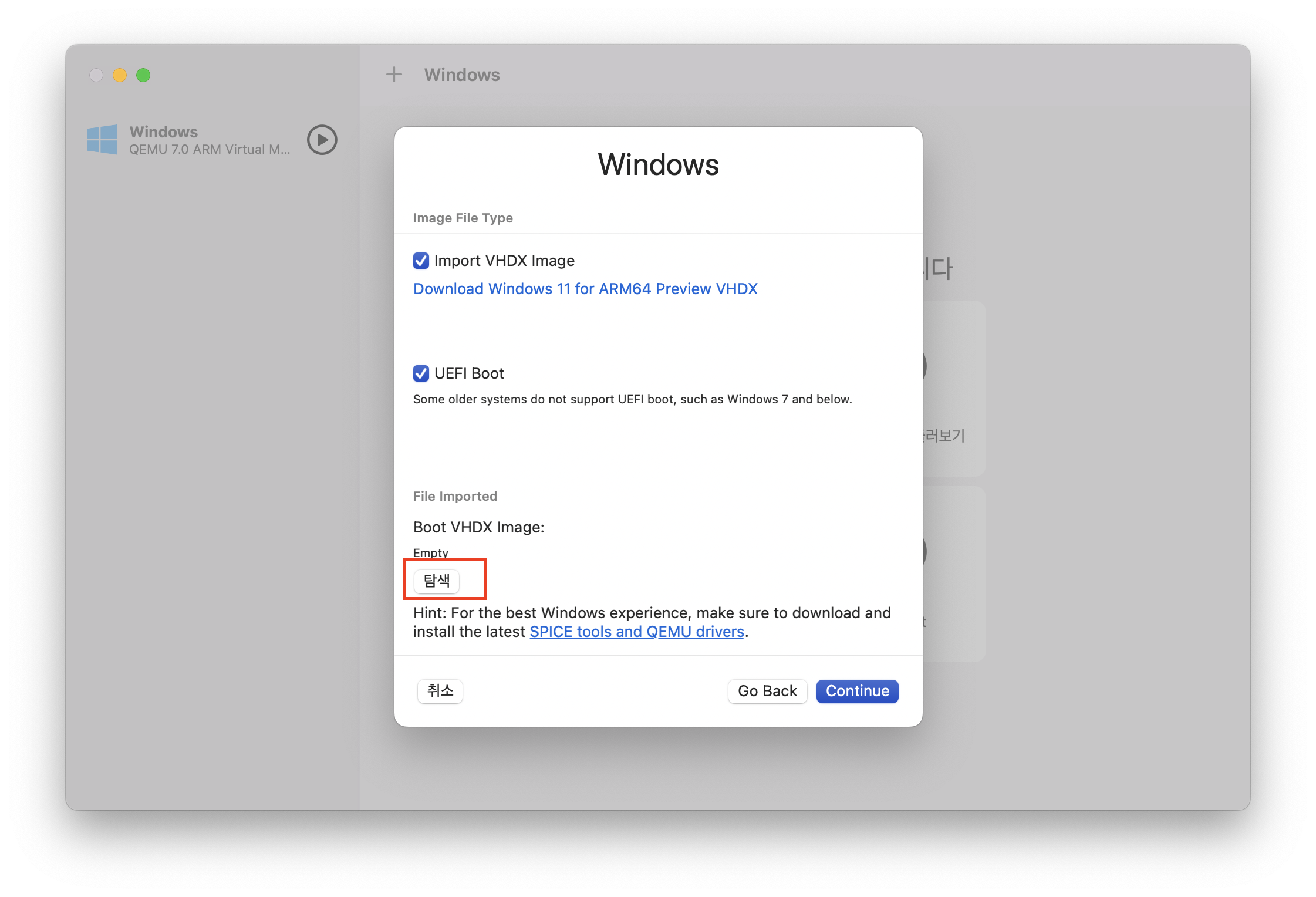The width and height of the screenshot is (1316, 897).
Task: Click the Windows logo in sidebar
Action: click(102, 140)
